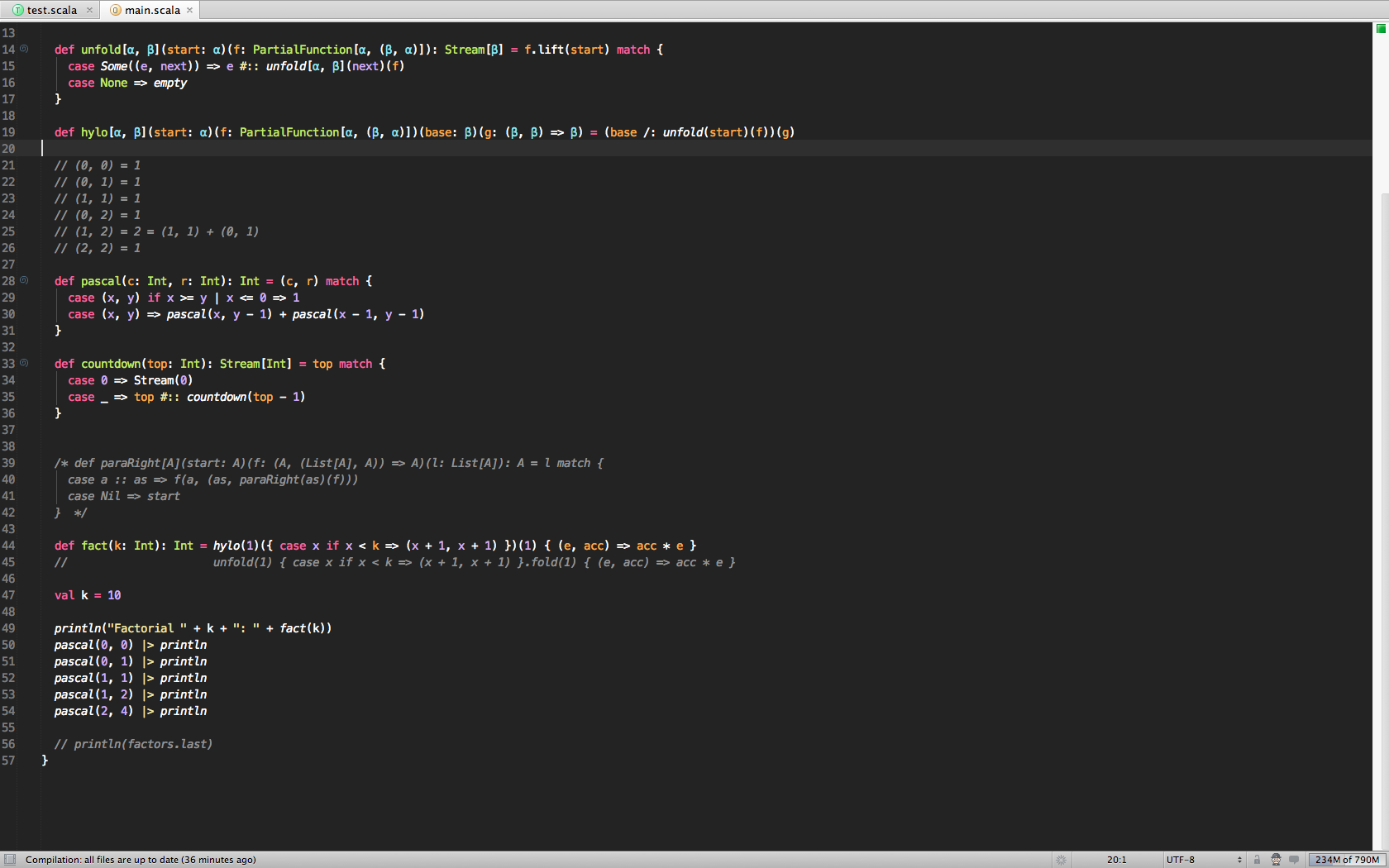Open the notifications speech bubble icon
This screenshot has width=1389, height=868.
click(1294, 860)
